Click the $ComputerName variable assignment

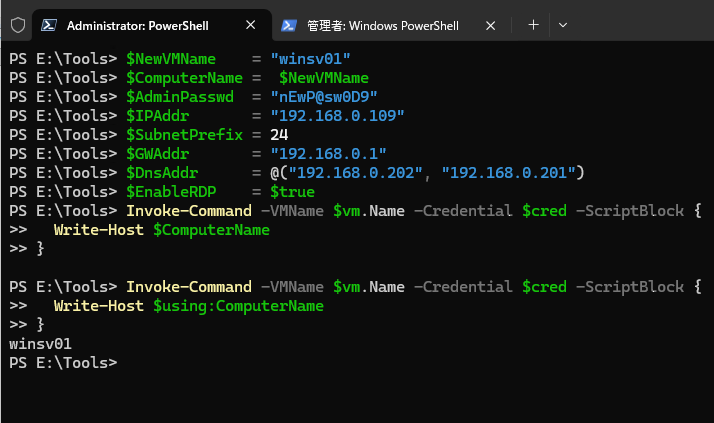coord(184,78)
